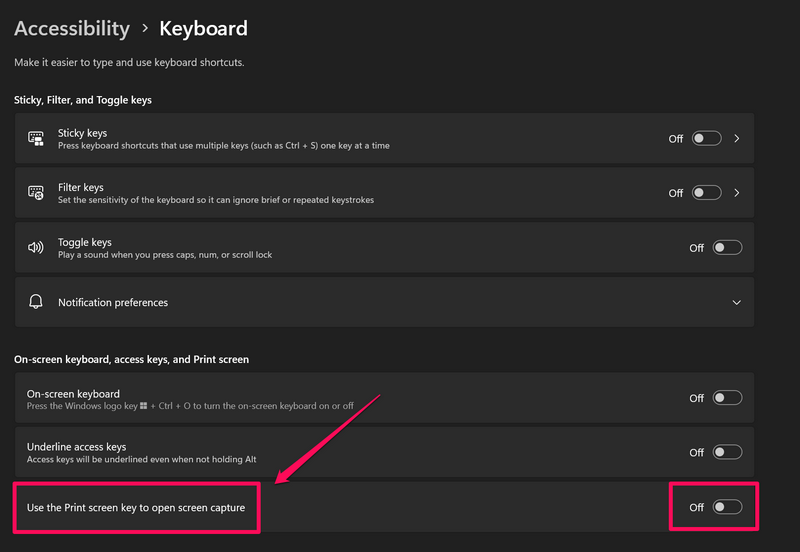Screen dimensions: 800x552
Task: Click the Filter keys keyboard icon
Action: (x=36, y=193)
